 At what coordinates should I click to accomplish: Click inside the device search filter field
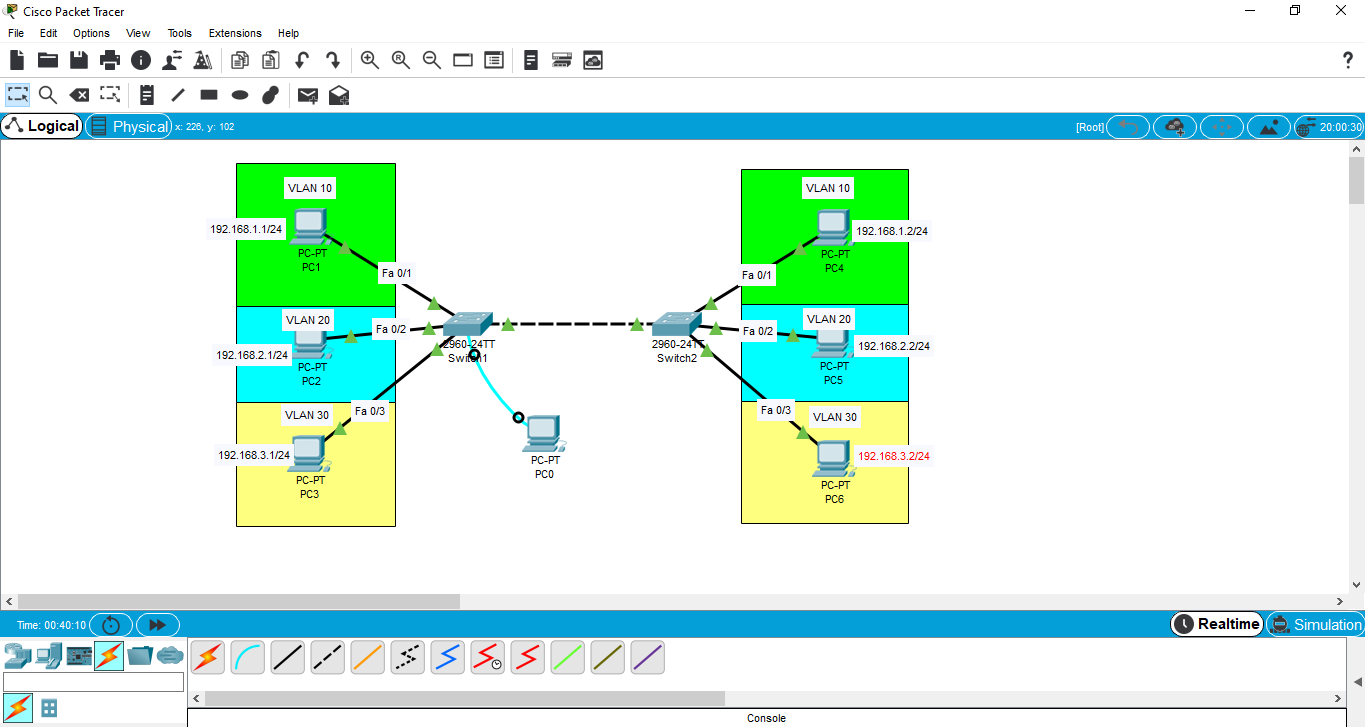pyautogui.click(x=93, y=681)
